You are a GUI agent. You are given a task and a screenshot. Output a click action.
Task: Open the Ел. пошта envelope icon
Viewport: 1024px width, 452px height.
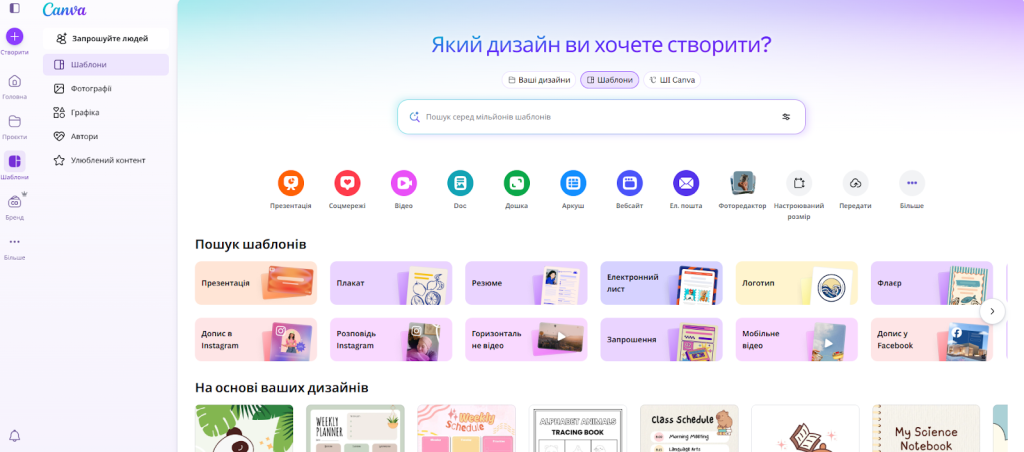[686, 183]
